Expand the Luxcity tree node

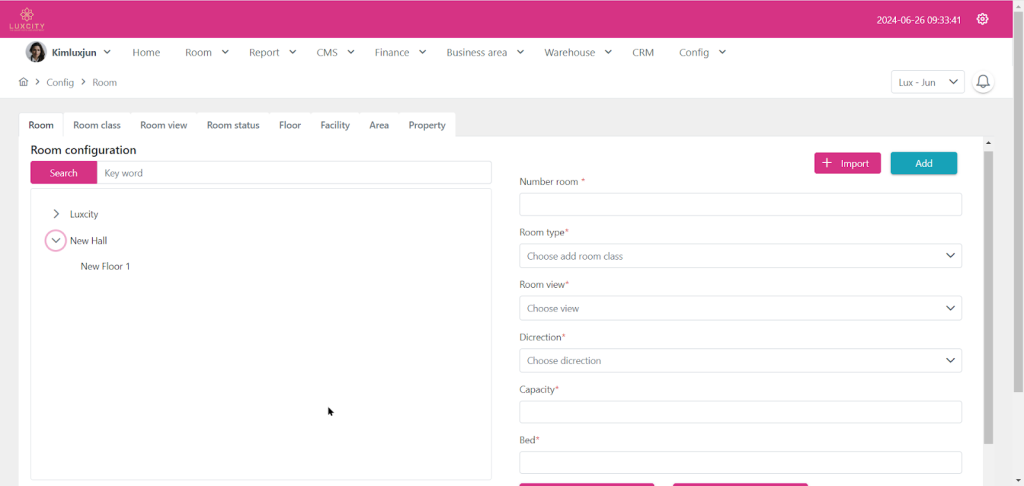click(56, 214)
